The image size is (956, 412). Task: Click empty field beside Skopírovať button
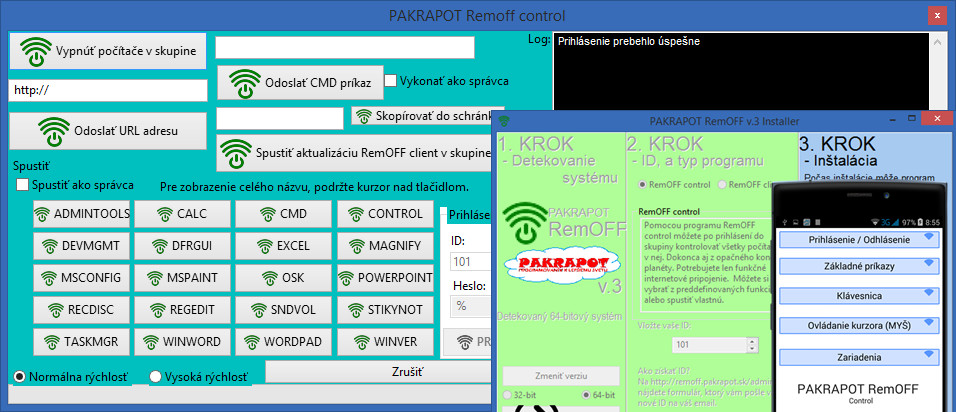point(280,119)
